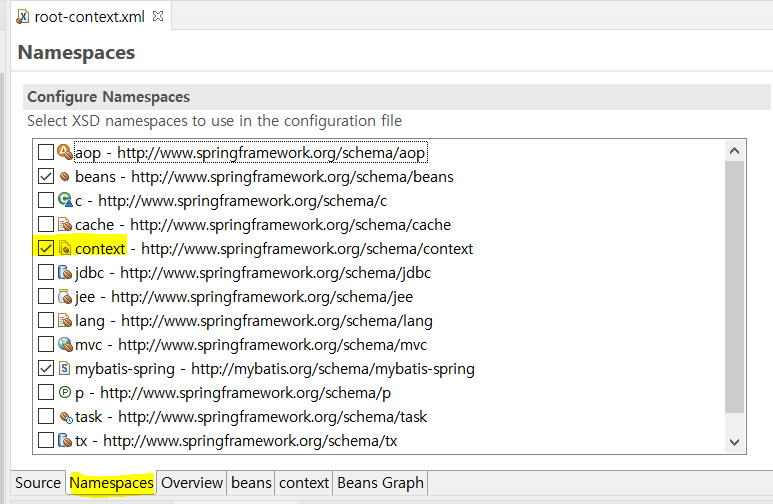Screen dimensions: 773x504
Task: Click the tx namespace icon
Action: click(65, 440)
